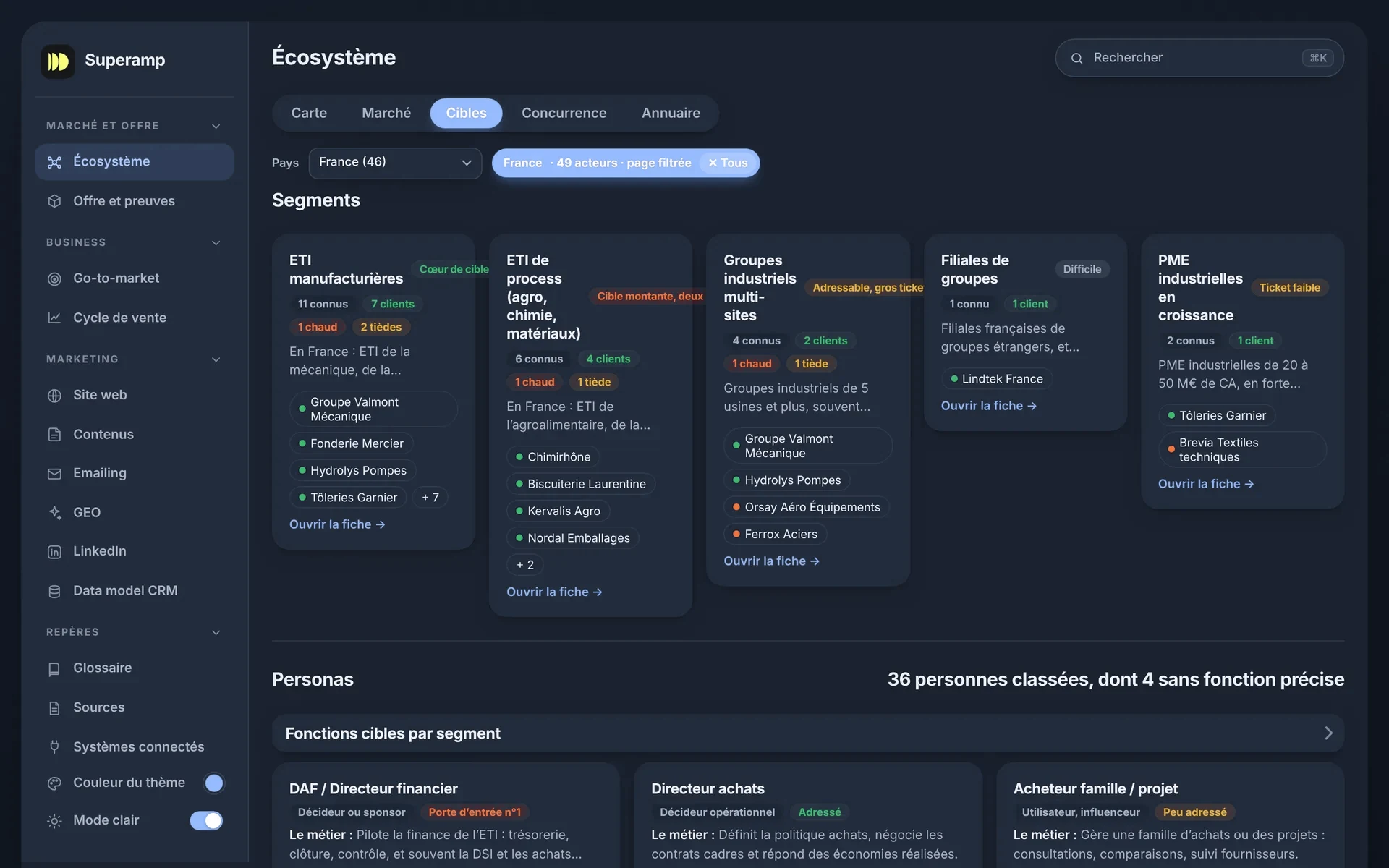Image resolution: width=1389 pixels, height=868 pixels.
Task: Open the Chimirhône company chip
Action: [x=553, y=457]
